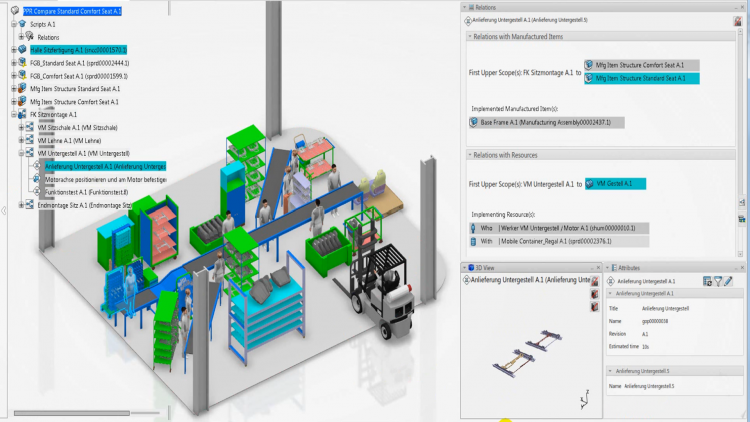Click the refresh table icon in Attributes
Screen dimensions: 750x422
(708, 282)
